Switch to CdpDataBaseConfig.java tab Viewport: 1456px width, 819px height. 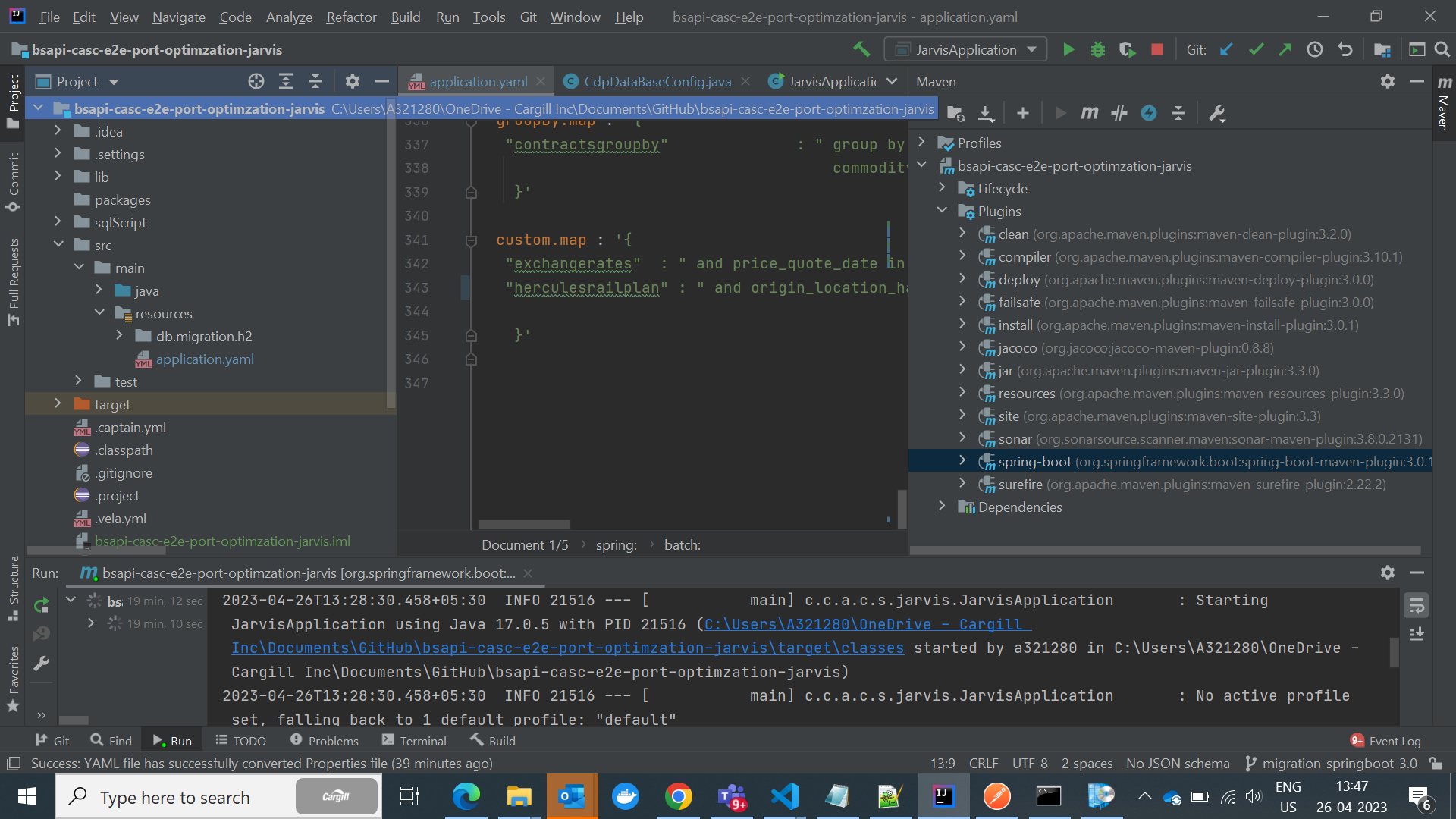pyautogui.click(x=657, y=82)
